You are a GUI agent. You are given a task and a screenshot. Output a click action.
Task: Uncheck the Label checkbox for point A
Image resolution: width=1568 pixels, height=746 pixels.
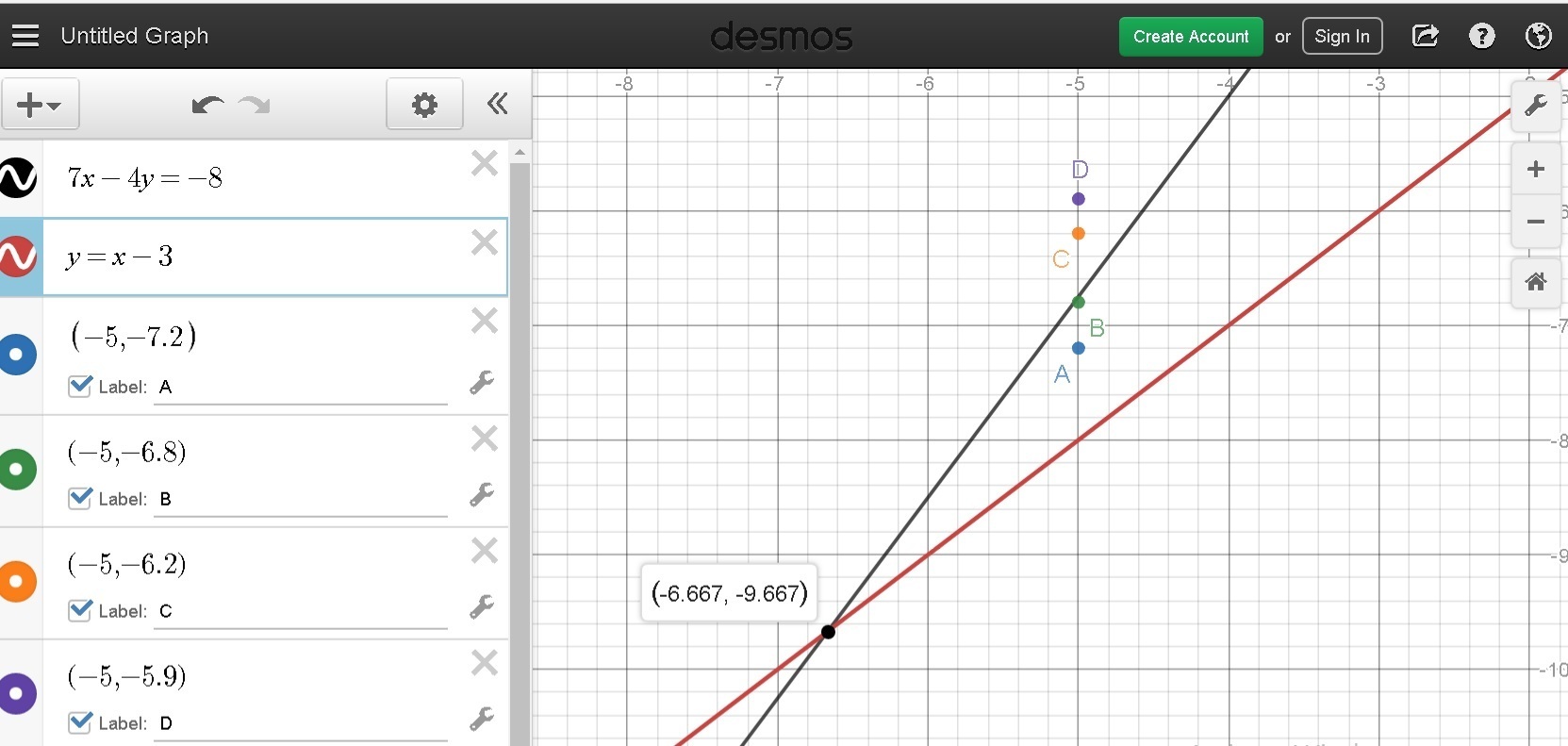(x=81, y=386)
